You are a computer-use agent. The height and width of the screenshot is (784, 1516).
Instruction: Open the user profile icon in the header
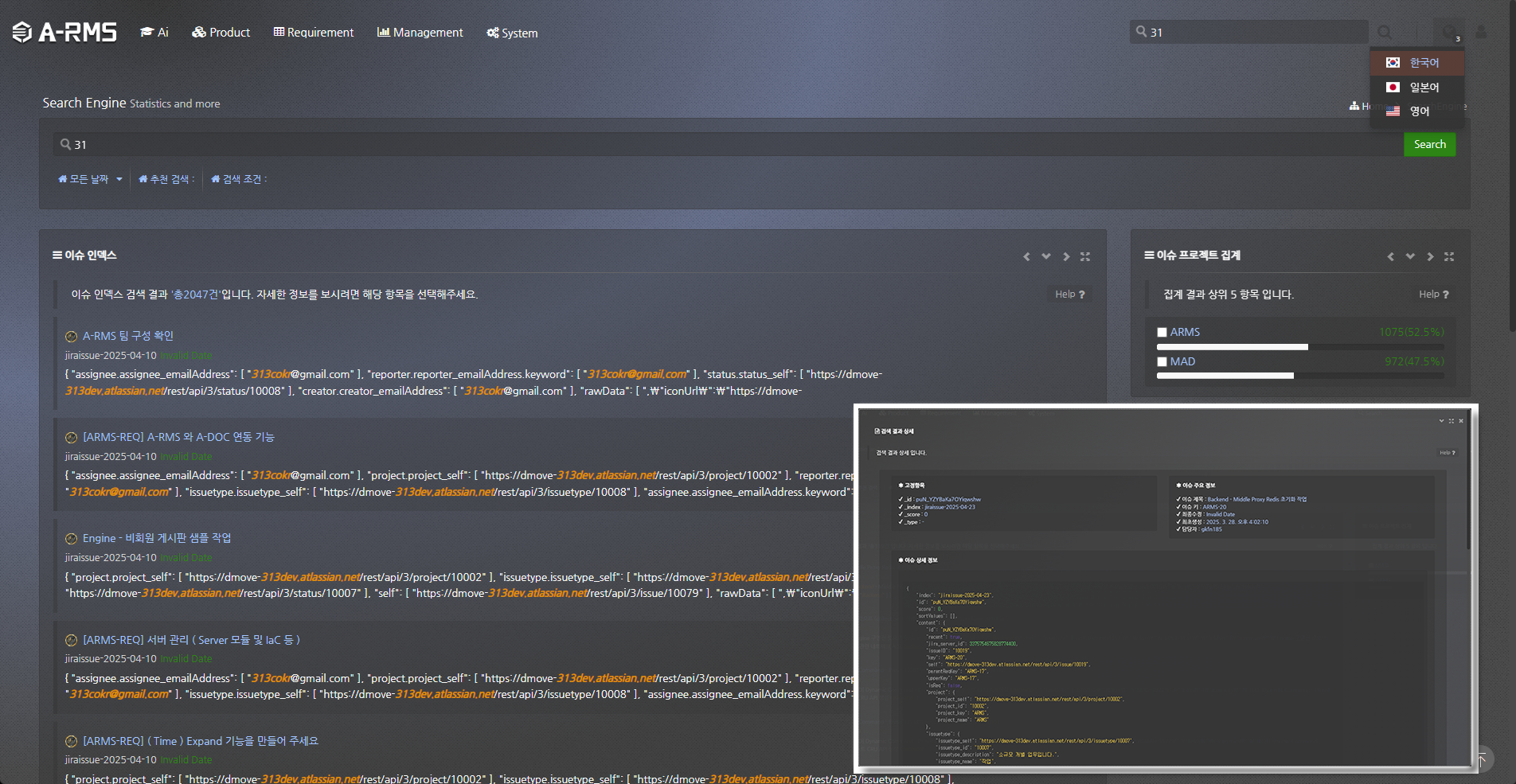coord(1481,32)
